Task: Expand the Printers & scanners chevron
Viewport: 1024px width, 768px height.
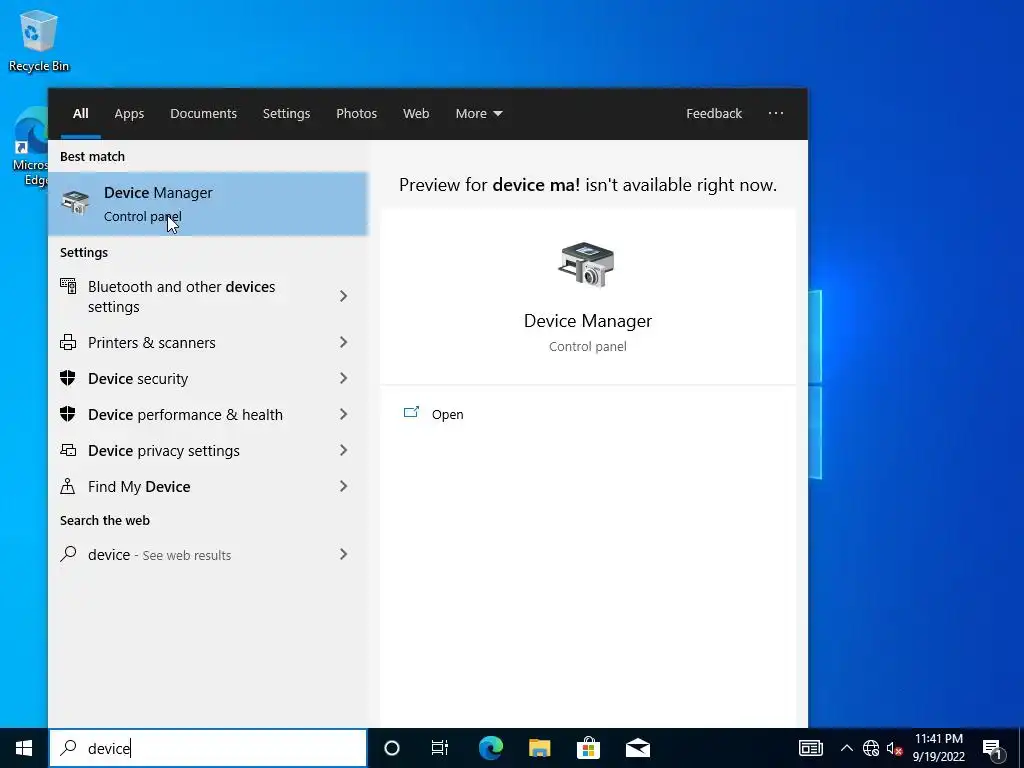Action: (344, 342)
